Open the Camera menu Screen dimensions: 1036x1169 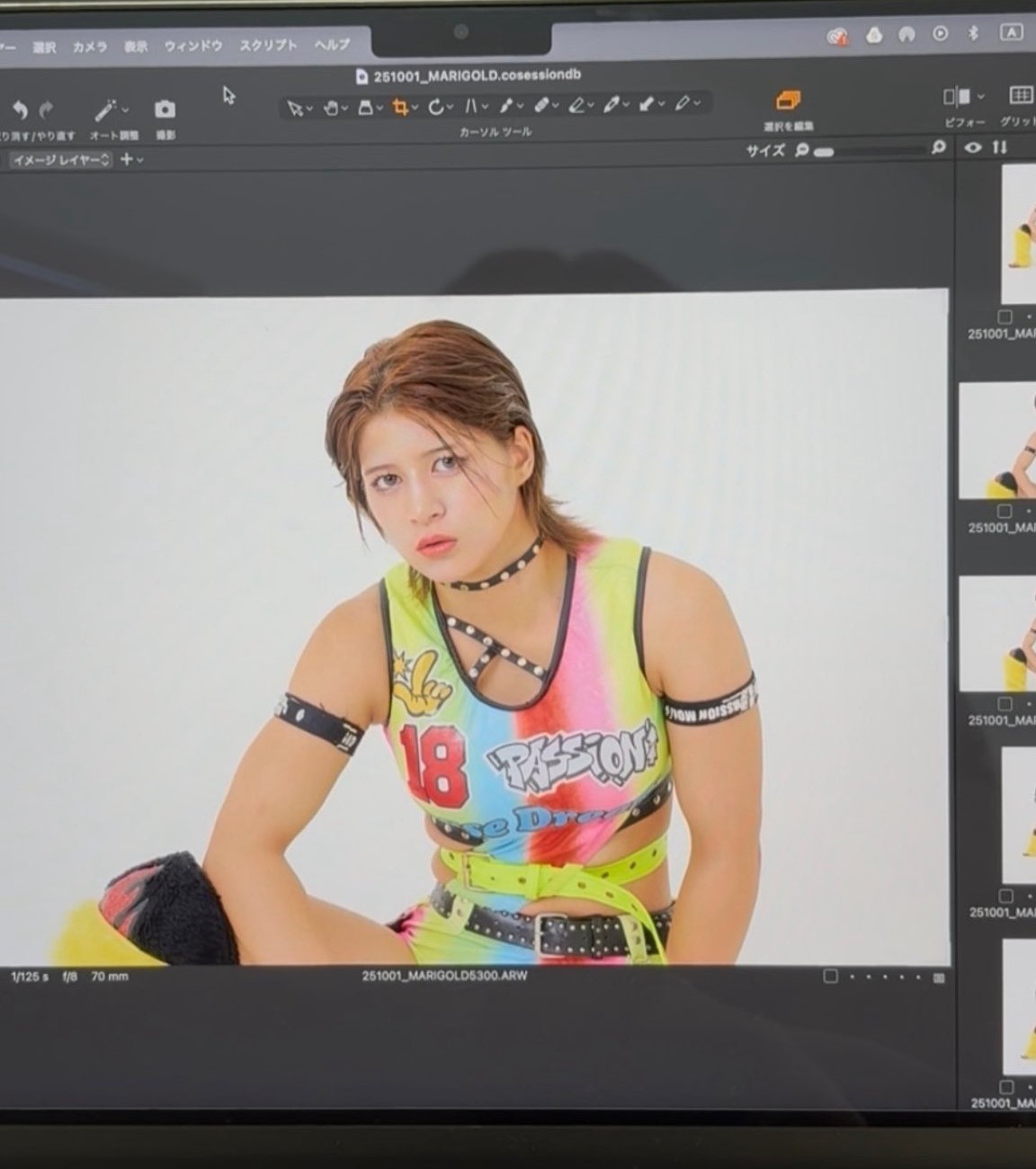[x=90, y=47]
